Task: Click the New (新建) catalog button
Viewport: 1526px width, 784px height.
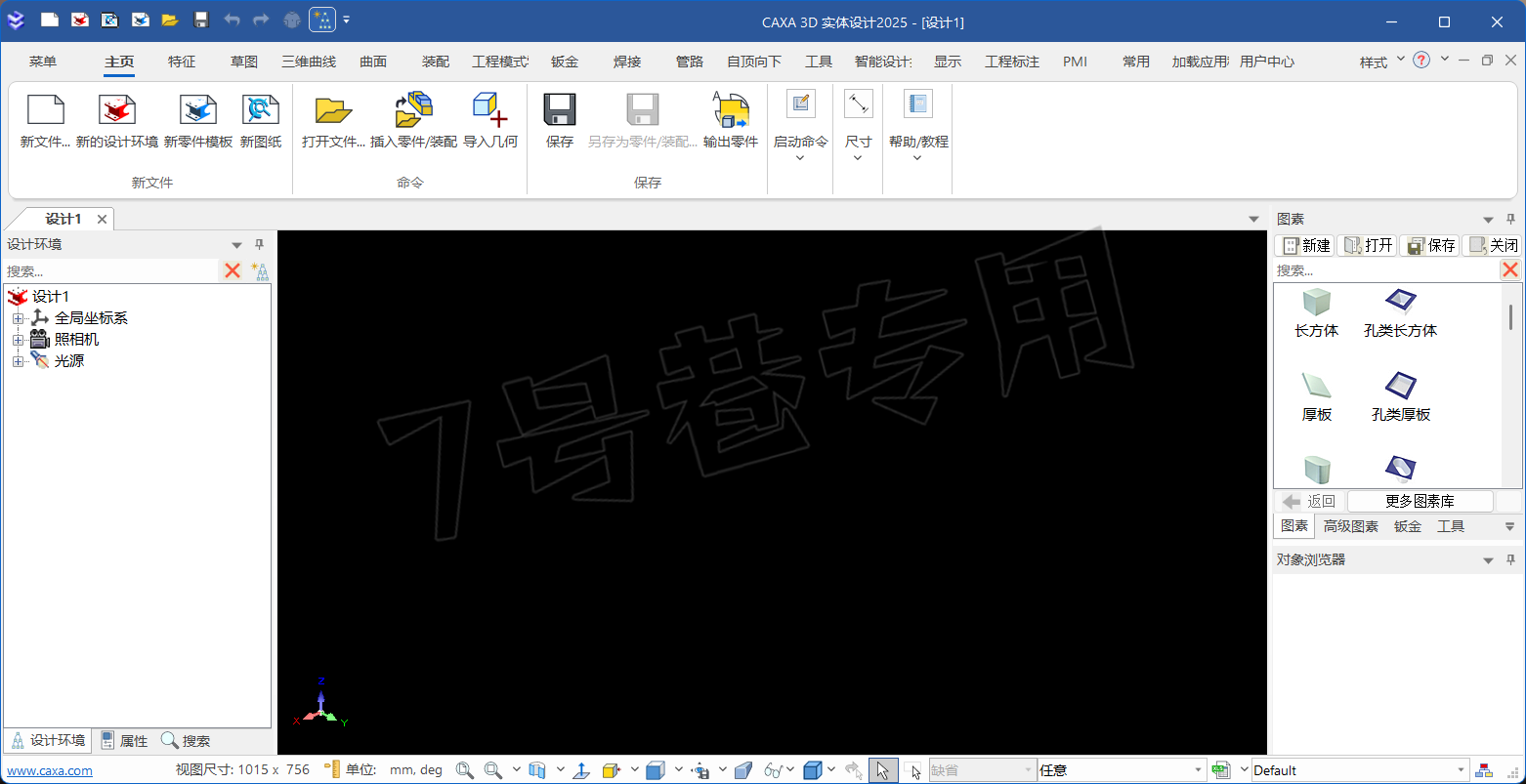Action: [x=1304, y=245]
